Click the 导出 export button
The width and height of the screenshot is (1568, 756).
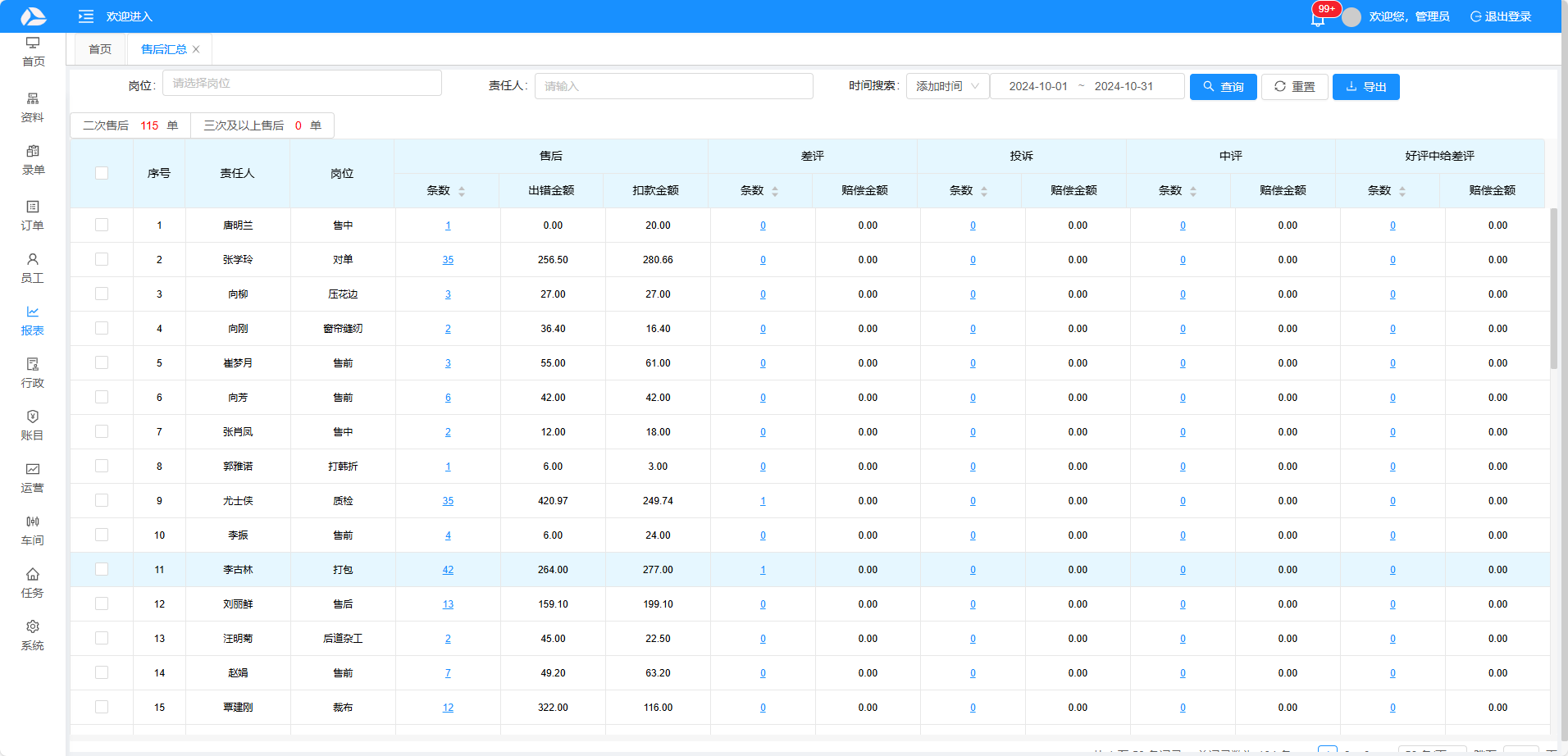point(1365,86)
